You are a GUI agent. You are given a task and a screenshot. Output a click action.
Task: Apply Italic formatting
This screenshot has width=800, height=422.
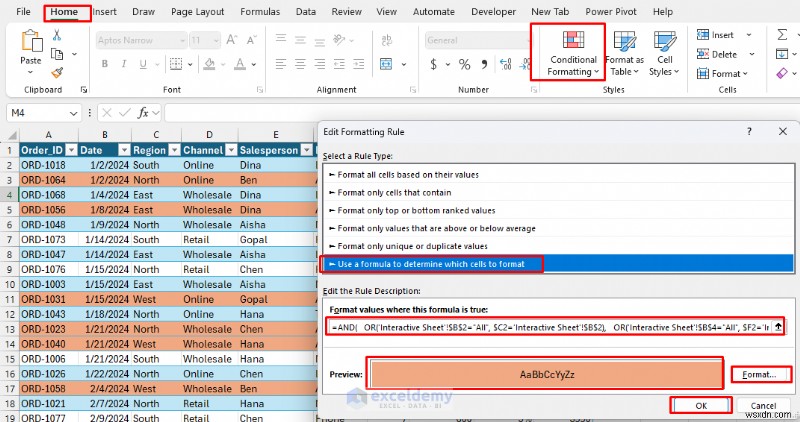pos(123,64)
